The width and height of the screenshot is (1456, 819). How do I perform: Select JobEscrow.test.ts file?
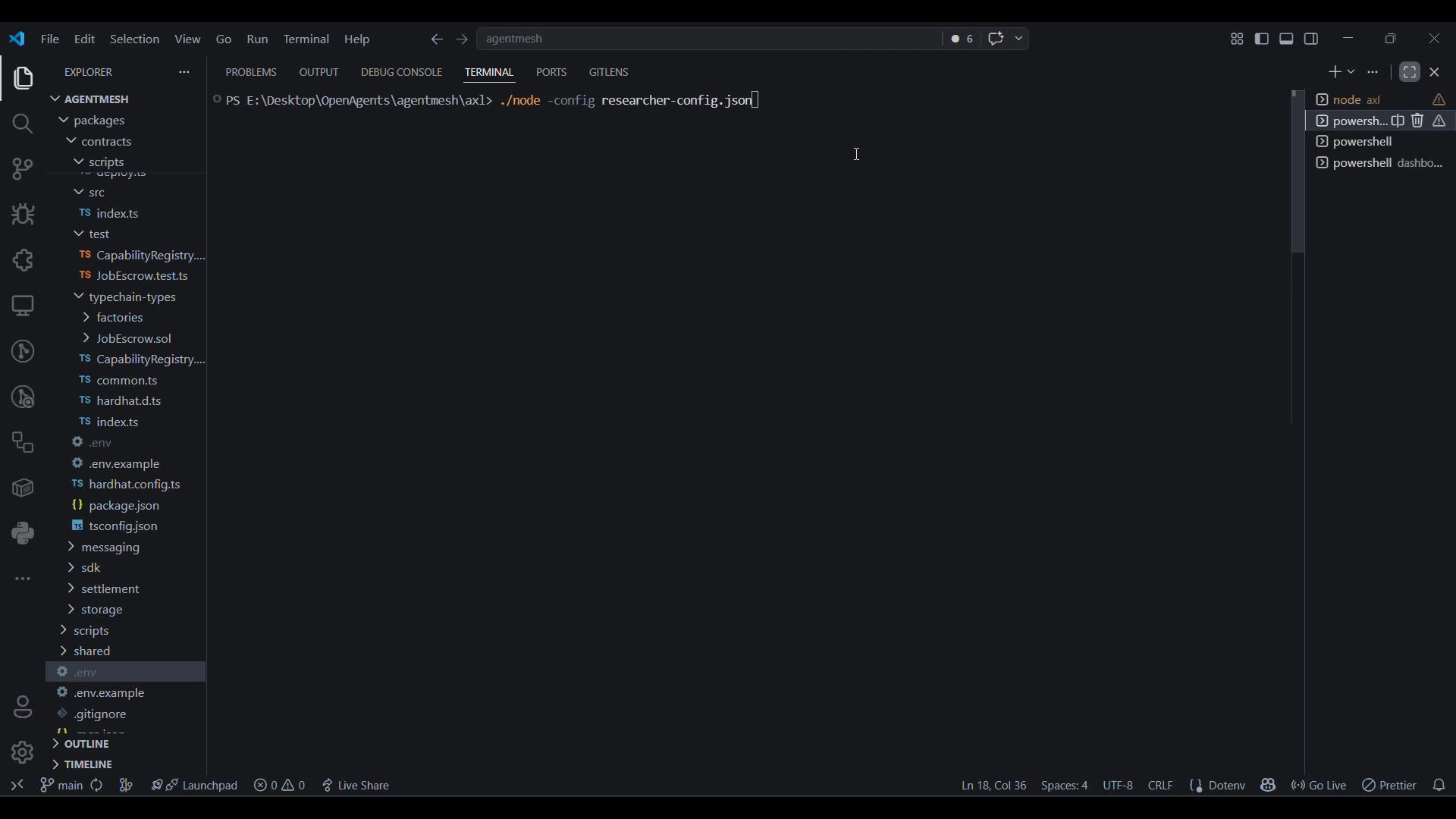coord(142,276)
